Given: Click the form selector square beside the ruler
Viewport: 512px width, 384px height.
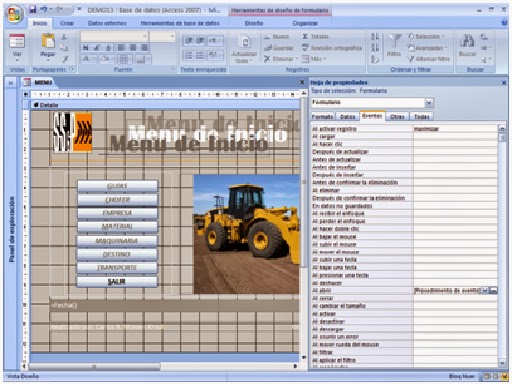Looking at the screenshot, I should pyautogui.click(x=26, y=95).
